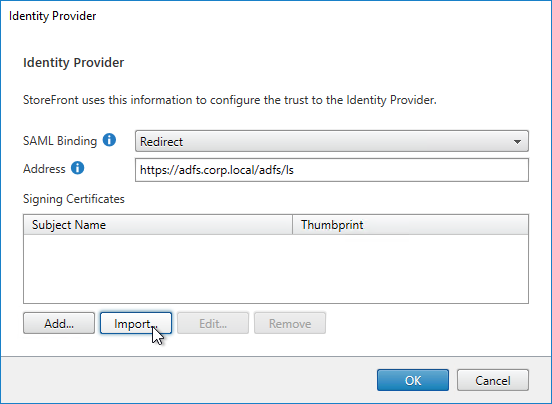Click the Address label text

click(44, 169)
